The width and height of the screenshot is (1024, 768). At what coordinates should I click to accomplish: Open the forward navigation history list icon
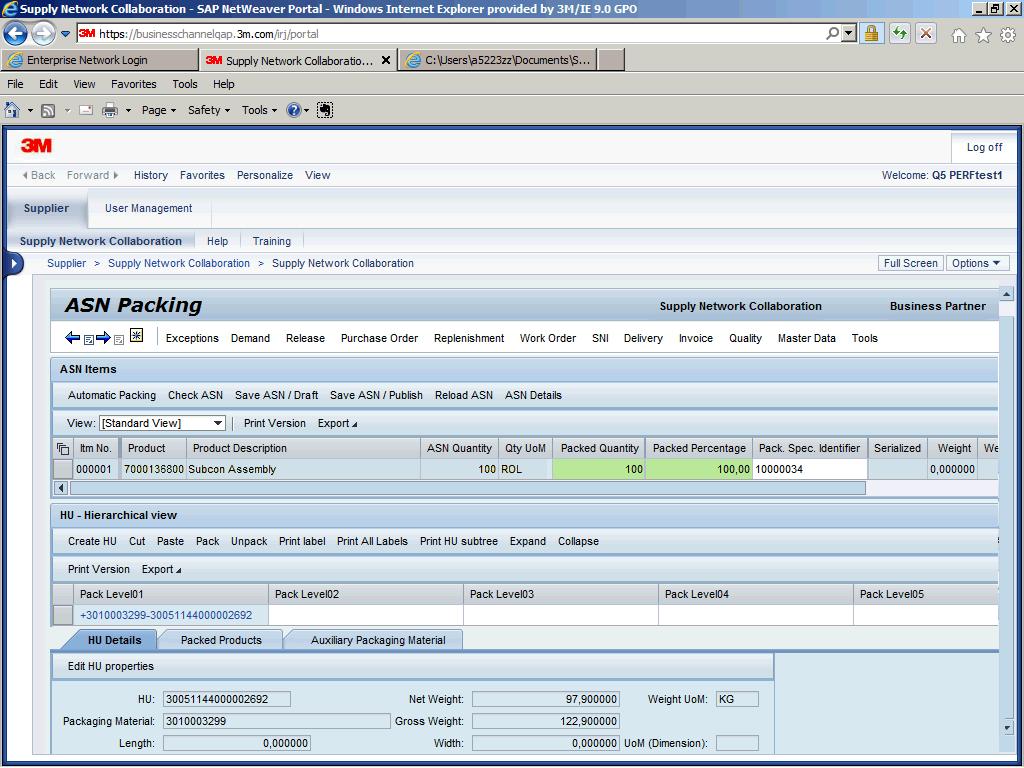coord(119,340)
